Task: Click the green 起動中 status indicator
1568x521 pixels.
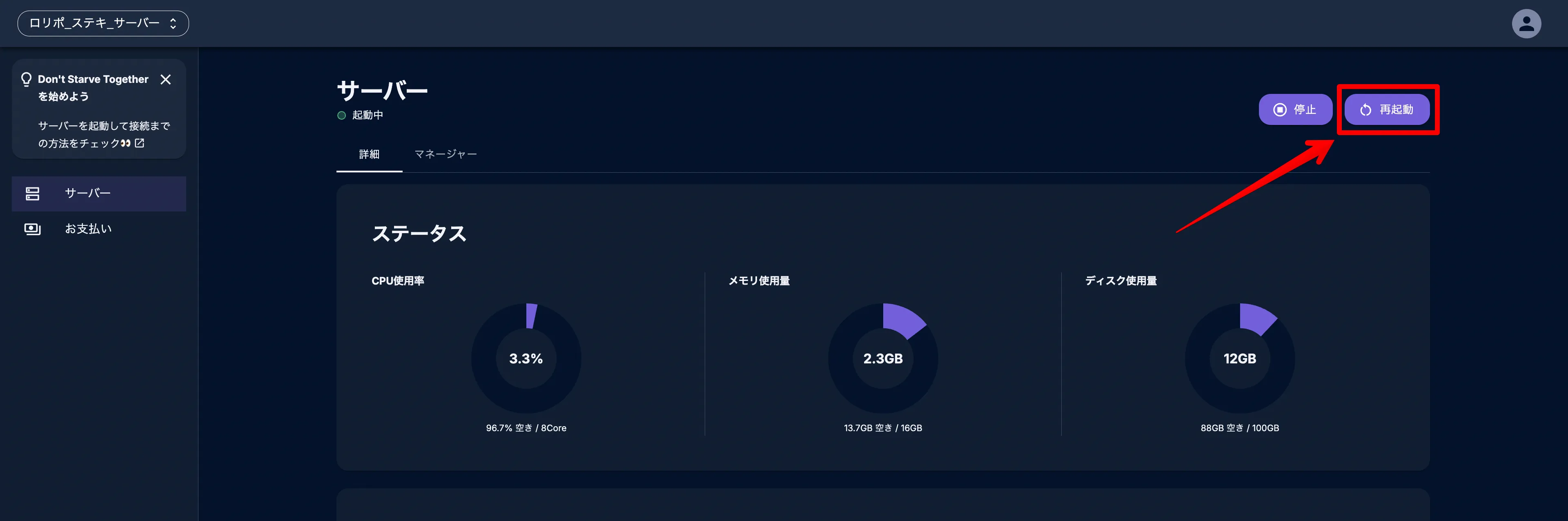Action: [x=341, y=116]
